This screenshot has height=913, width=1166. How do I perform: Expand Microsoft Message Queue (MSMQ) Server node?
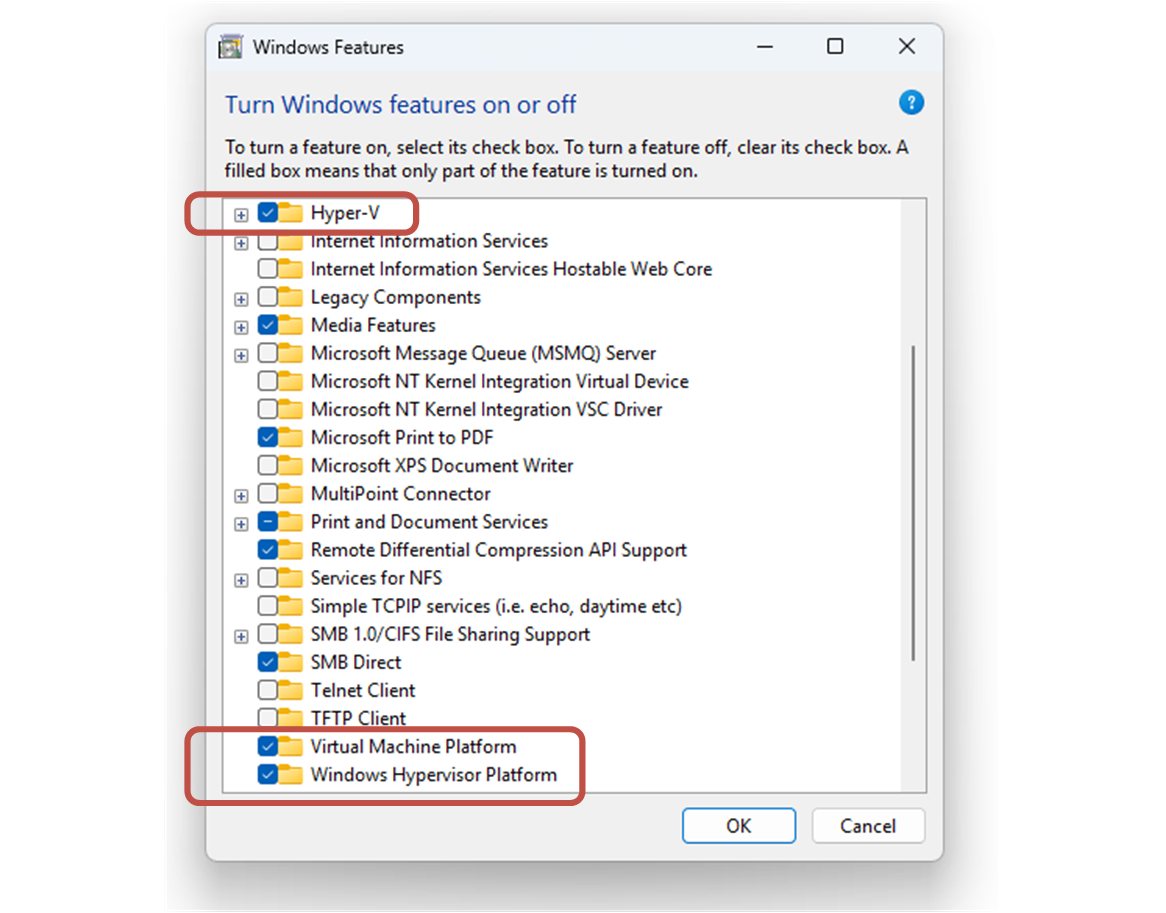(241, 355)
